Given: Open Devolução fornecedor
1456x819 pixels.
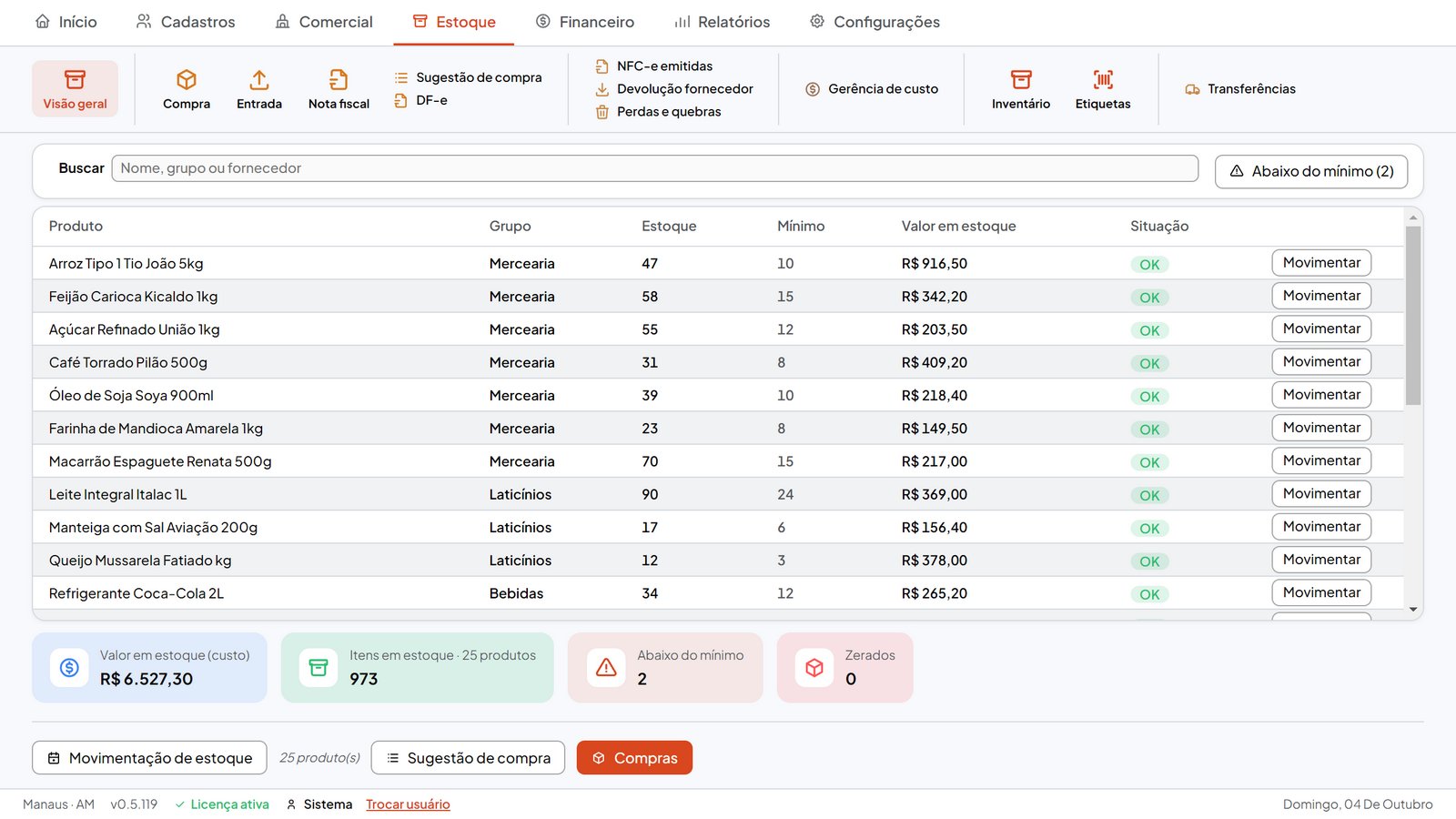Looking at the screenshot, I should click(673, 89).
